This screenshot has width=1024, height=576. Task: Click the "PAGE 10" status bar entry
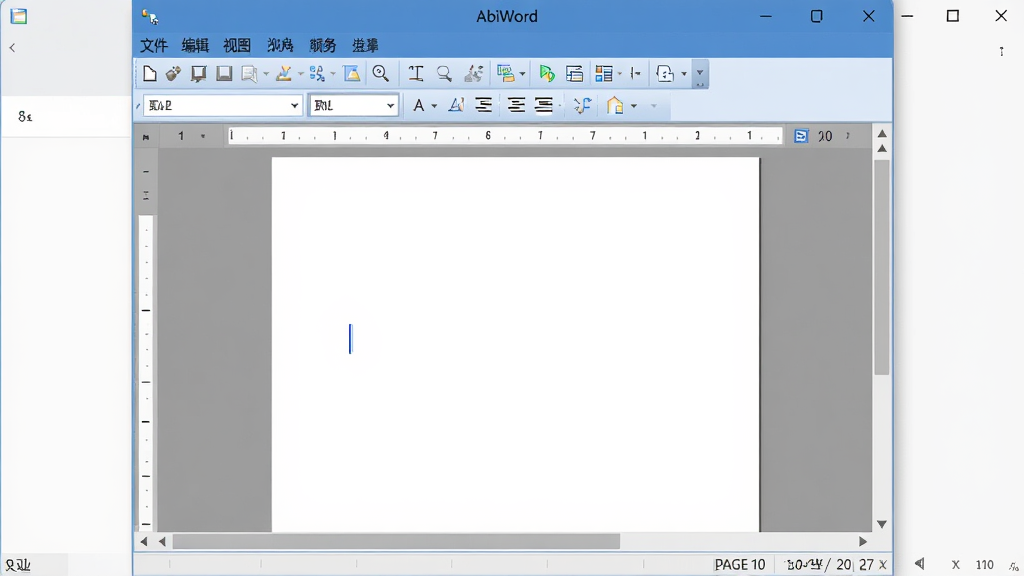(x=740, y=564)
